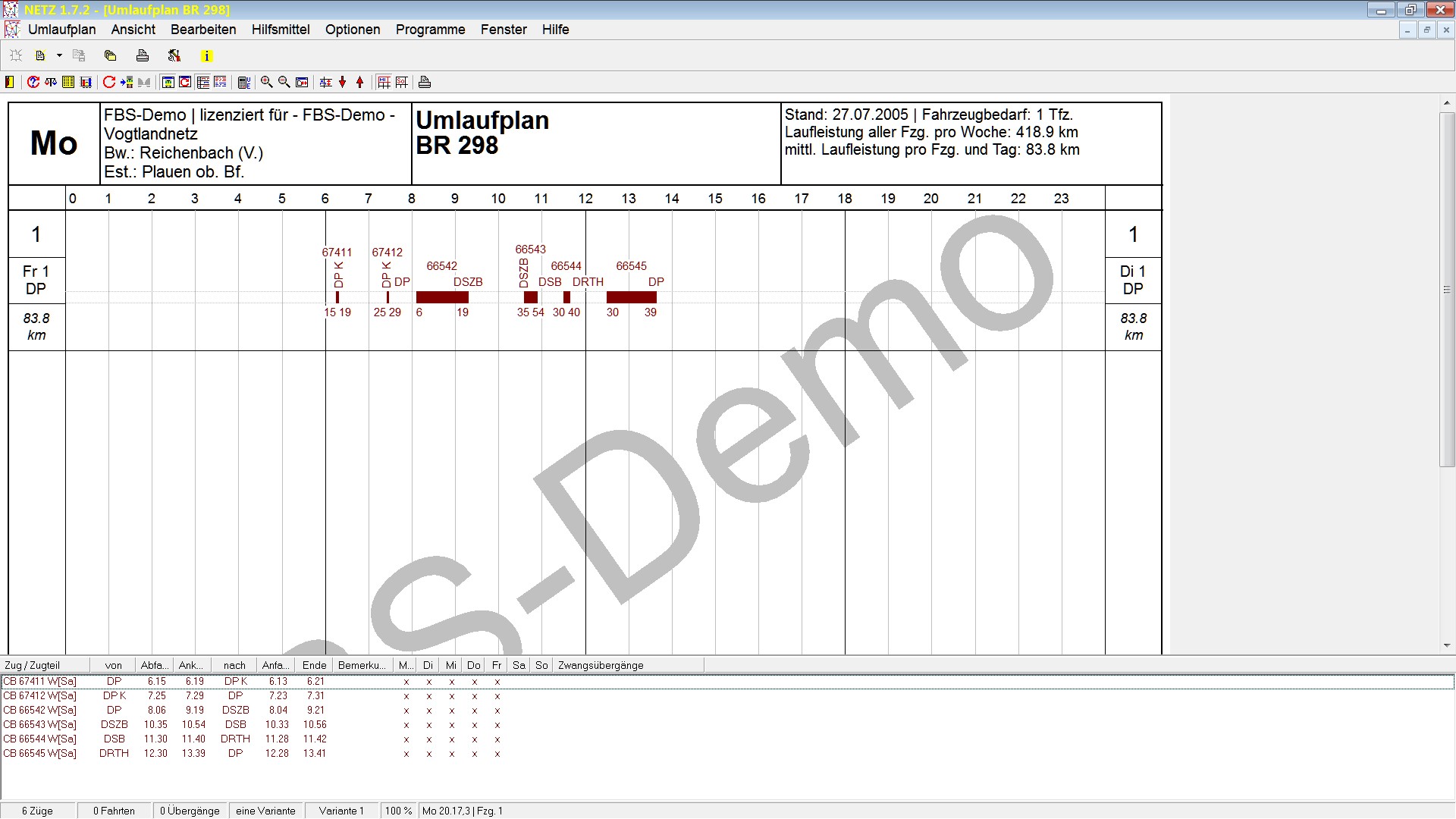Viewport: 1456px width, 819px height.
Task: Click the zoom in magnifier
Action: (x=267, y=82)
